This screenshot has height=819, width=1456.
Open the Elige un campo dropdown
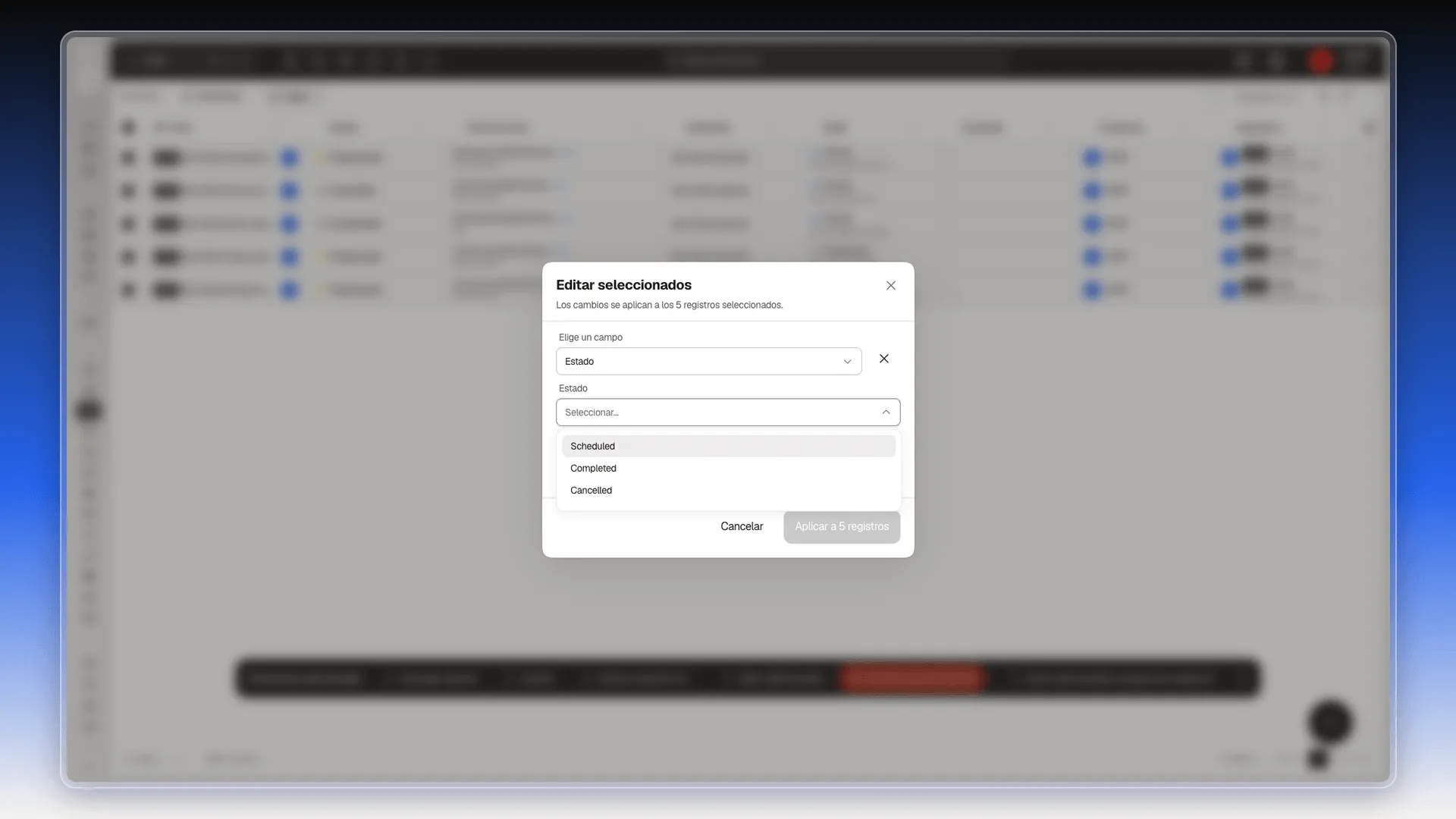click(x=708, y=361)
